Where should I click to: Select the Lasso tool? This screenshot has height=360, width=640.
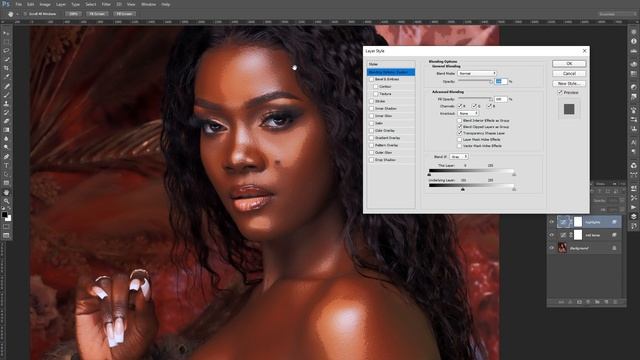click(x=6, y=51)
